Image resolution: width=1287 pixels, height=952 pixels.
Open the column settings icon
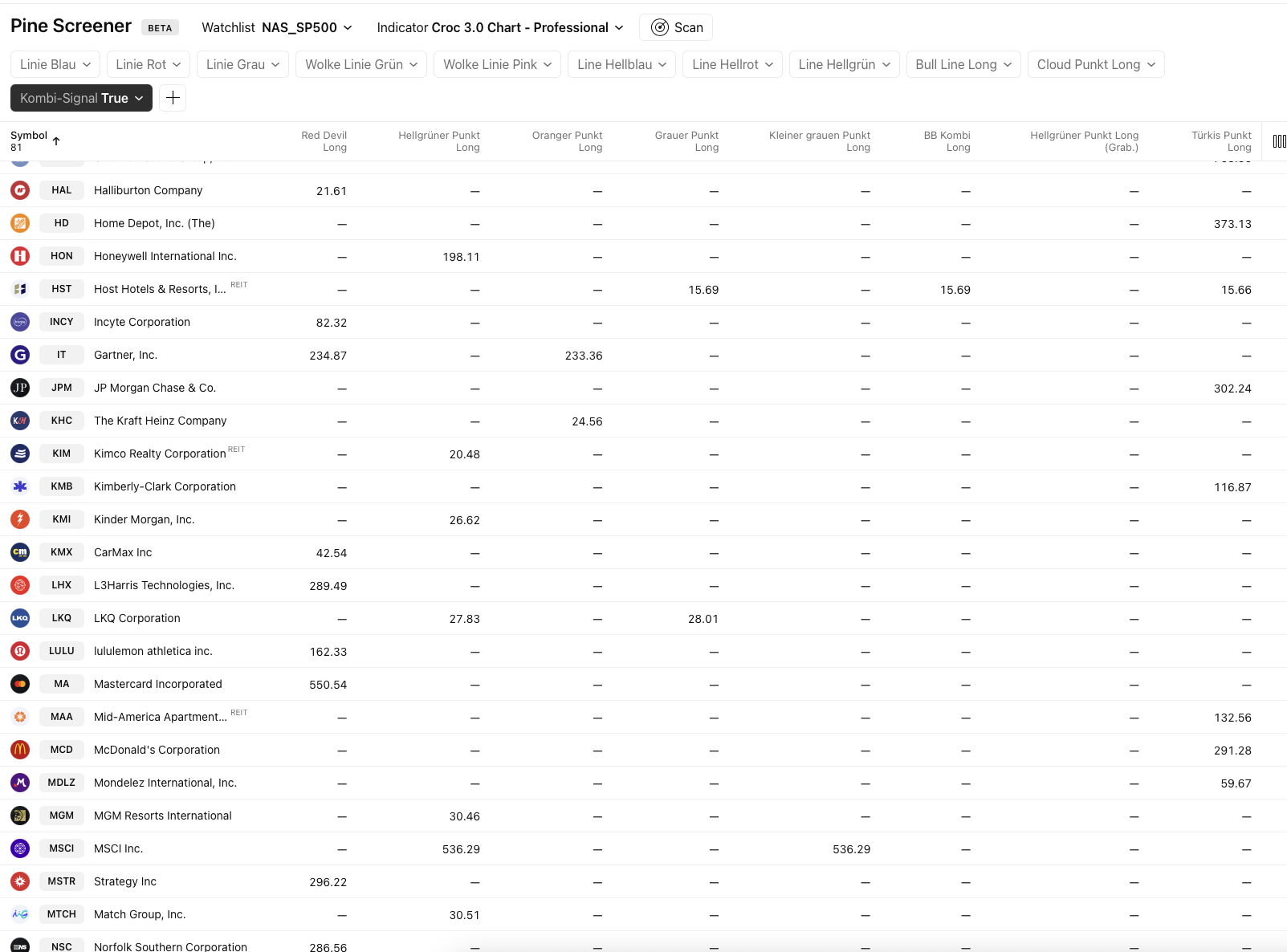(x=1279, y=141)
